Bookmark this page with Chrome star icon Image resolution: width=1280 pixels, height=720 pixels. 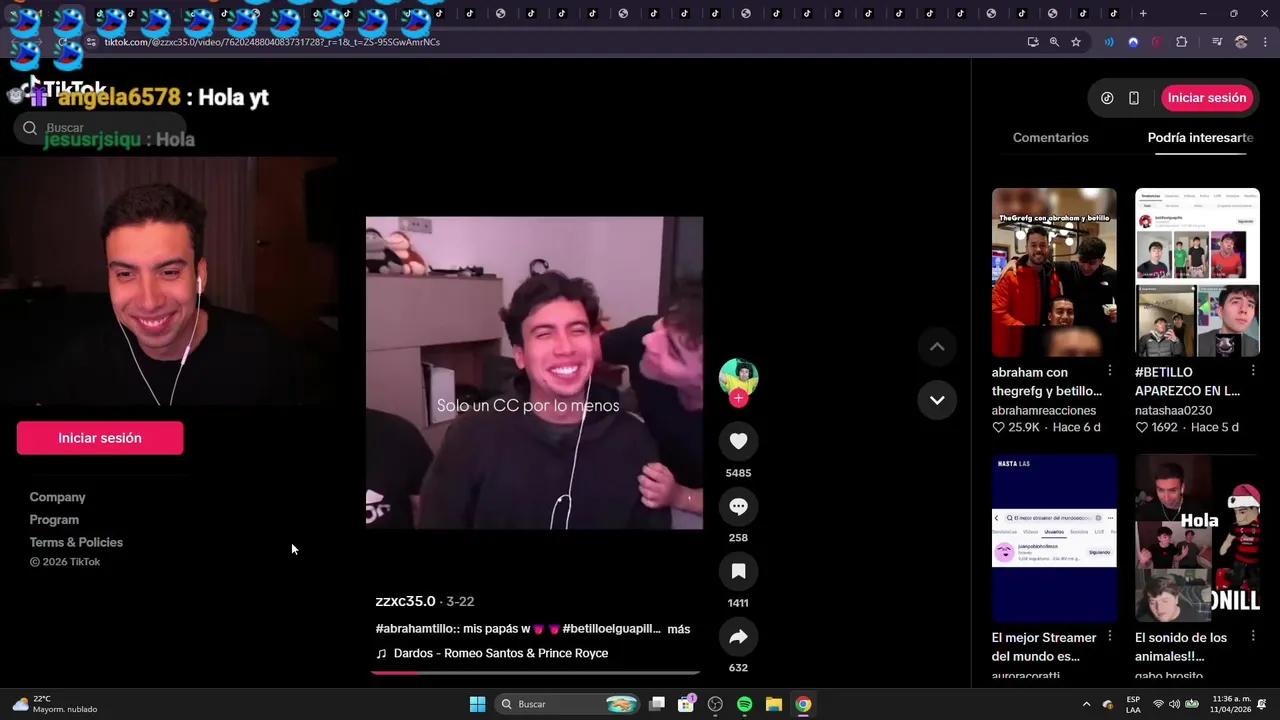pyautogui.click(x=1076, y=42)
